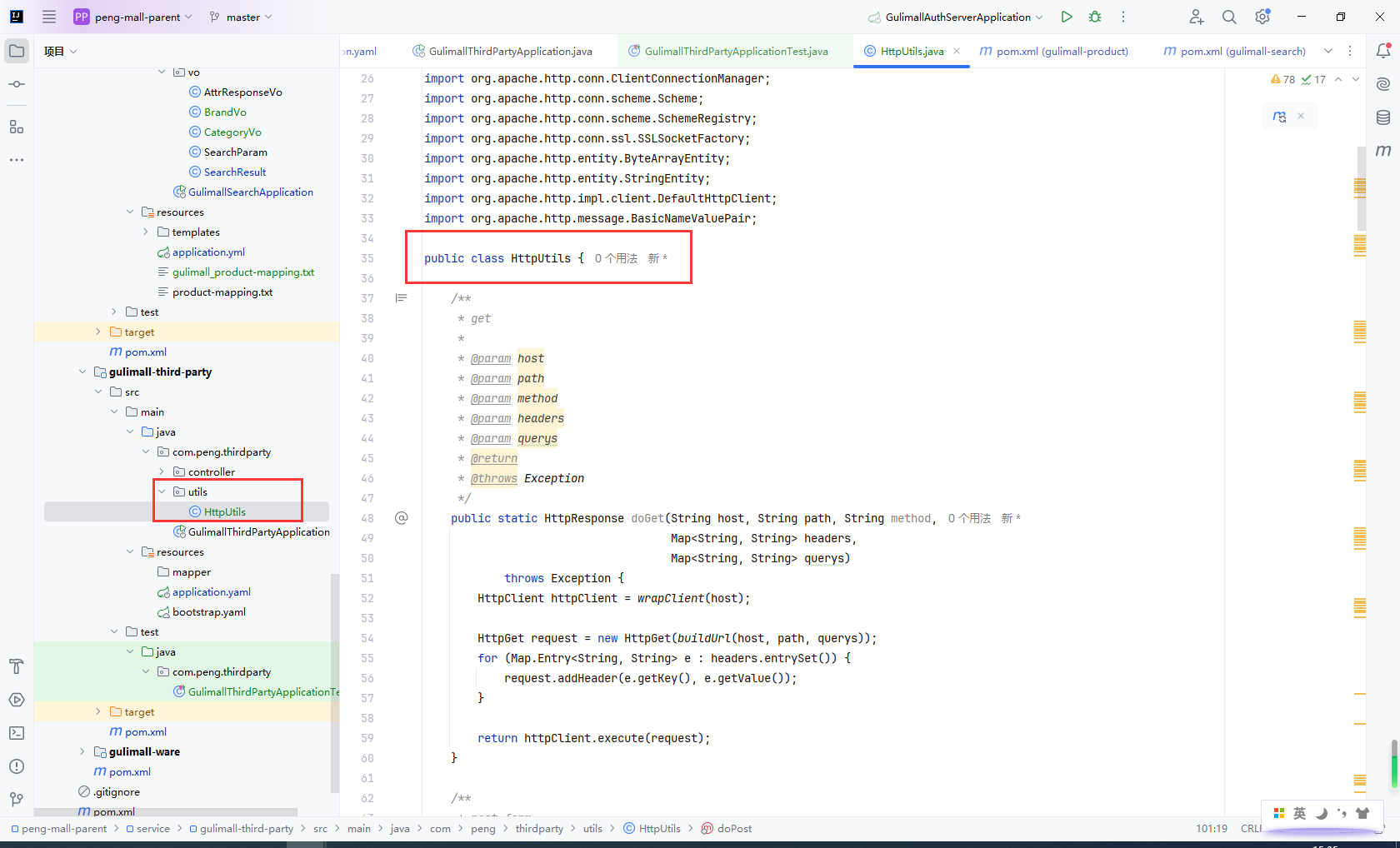The height and width of the screenshot is (848, 1400).
Task: Open editor tab options menu
Action: pos(1350,51)
